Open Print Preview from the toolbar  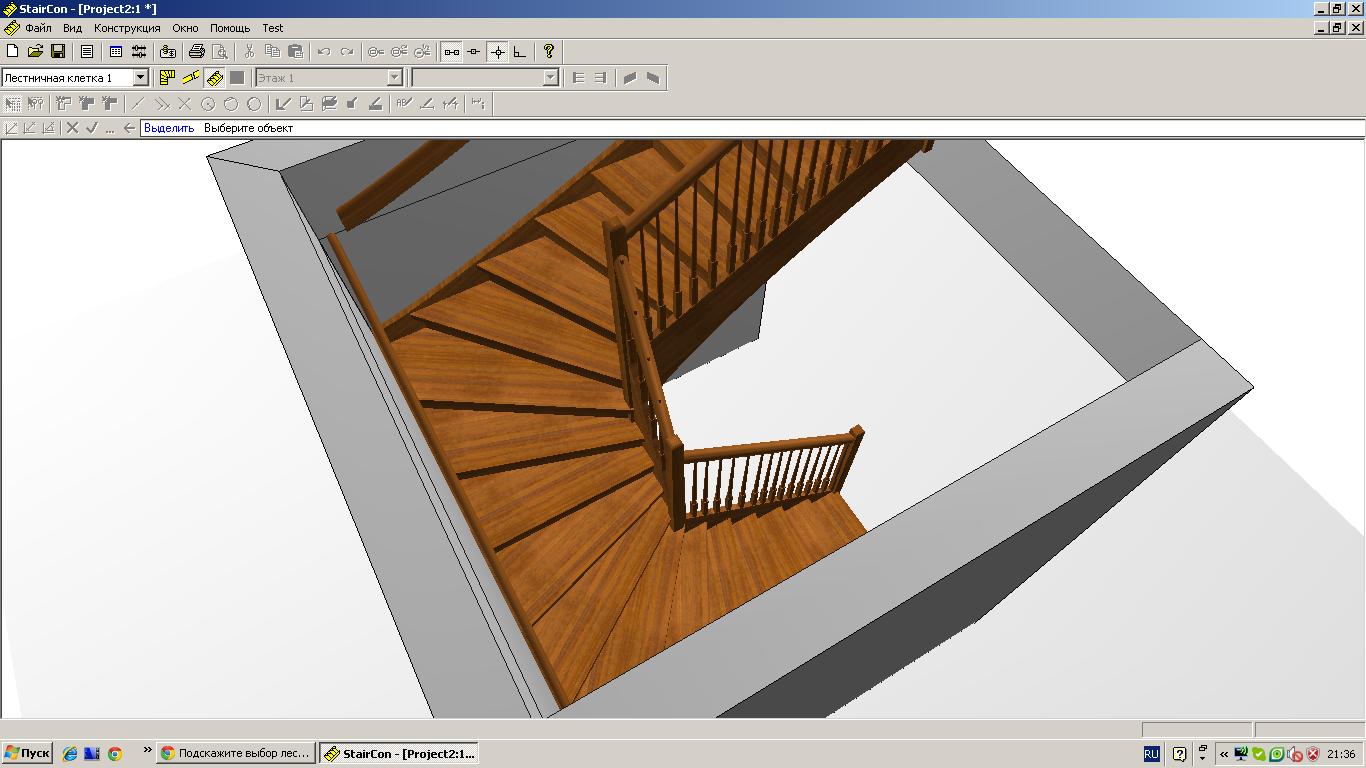click(x=219, y=51)
